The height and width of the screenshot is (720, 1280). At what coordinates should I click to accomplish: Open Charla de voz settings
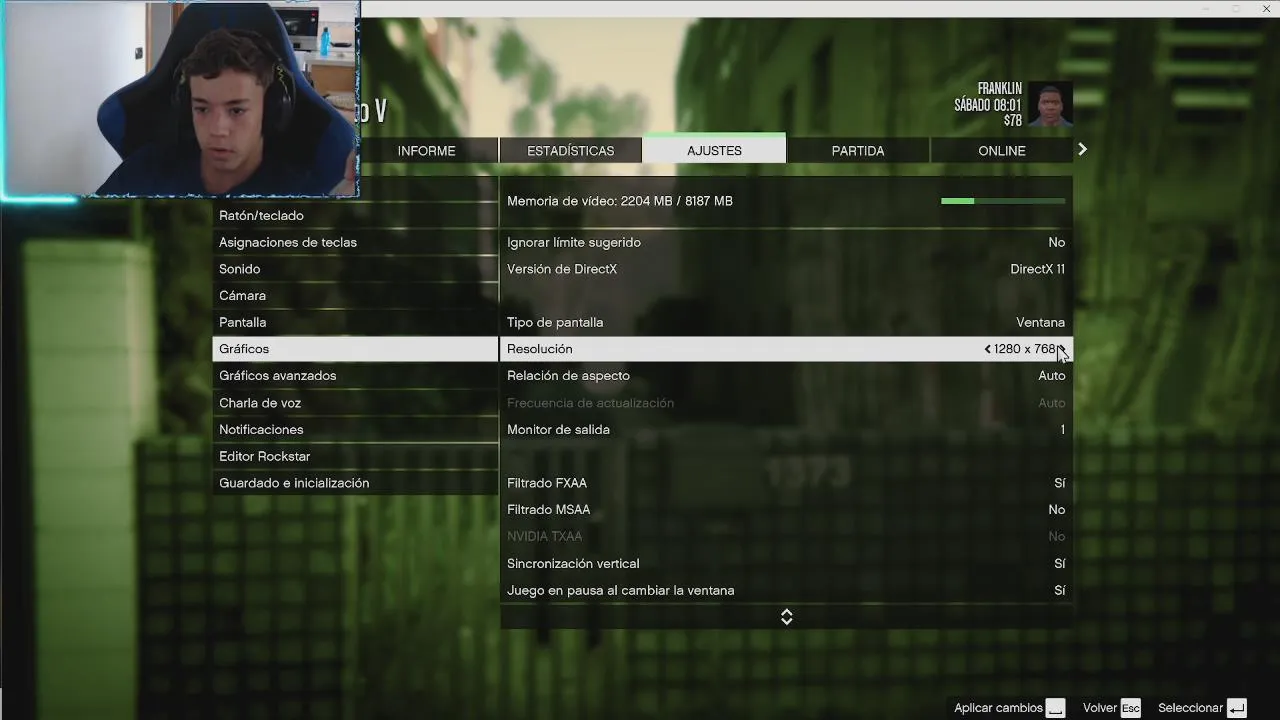click(355, 402)
